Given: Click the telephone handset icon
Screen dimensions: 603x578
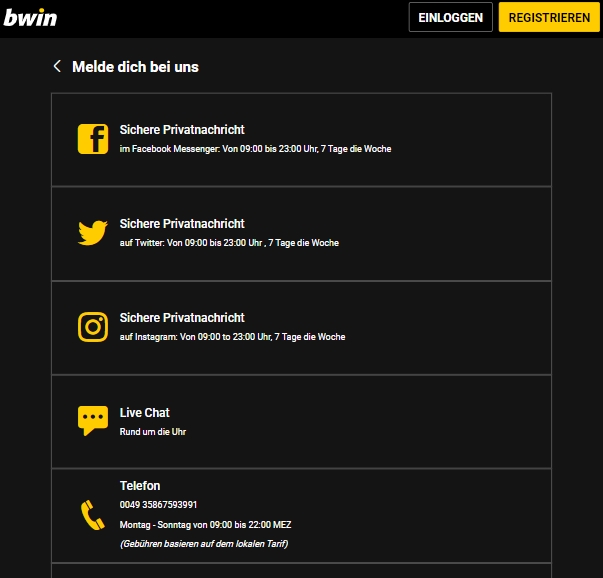Looking at the screenshot, I should [x=93, y=515].
